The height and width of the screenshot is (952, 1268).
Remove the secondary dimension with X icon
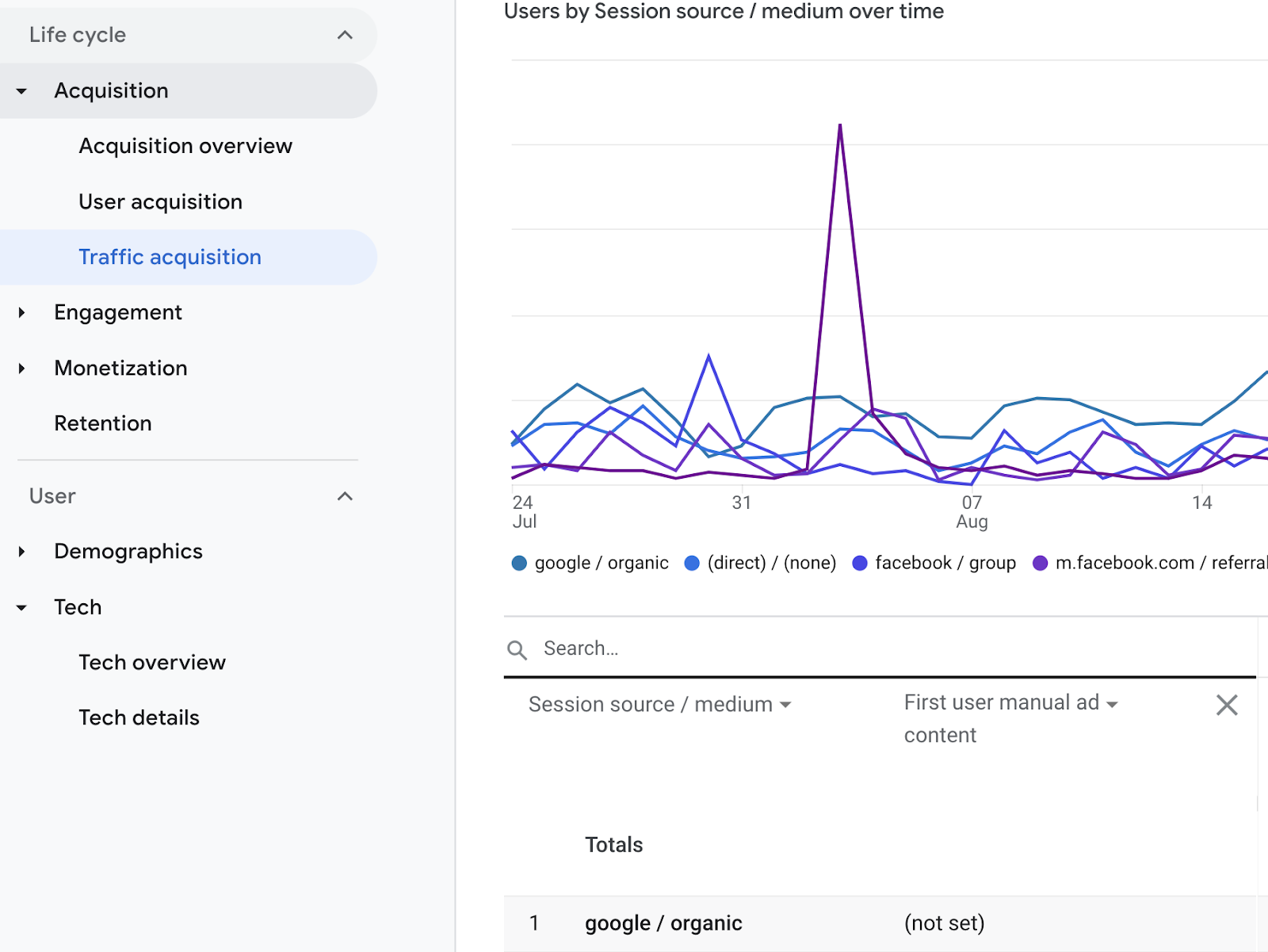tap(1226, 705)
